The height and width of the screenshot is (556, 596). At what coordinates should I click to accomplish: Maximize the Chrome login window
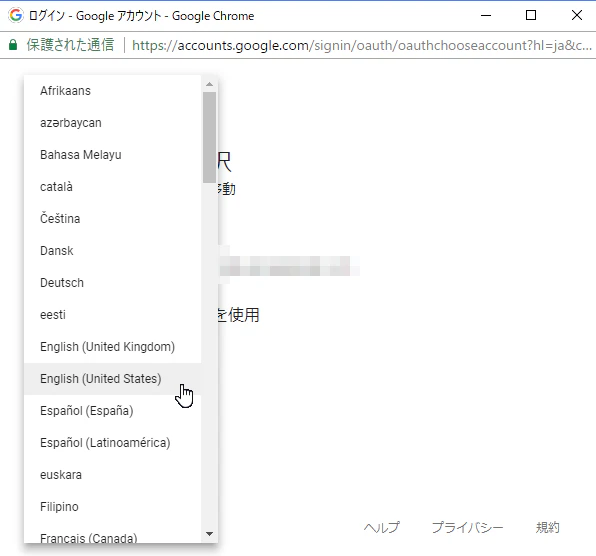531,16
